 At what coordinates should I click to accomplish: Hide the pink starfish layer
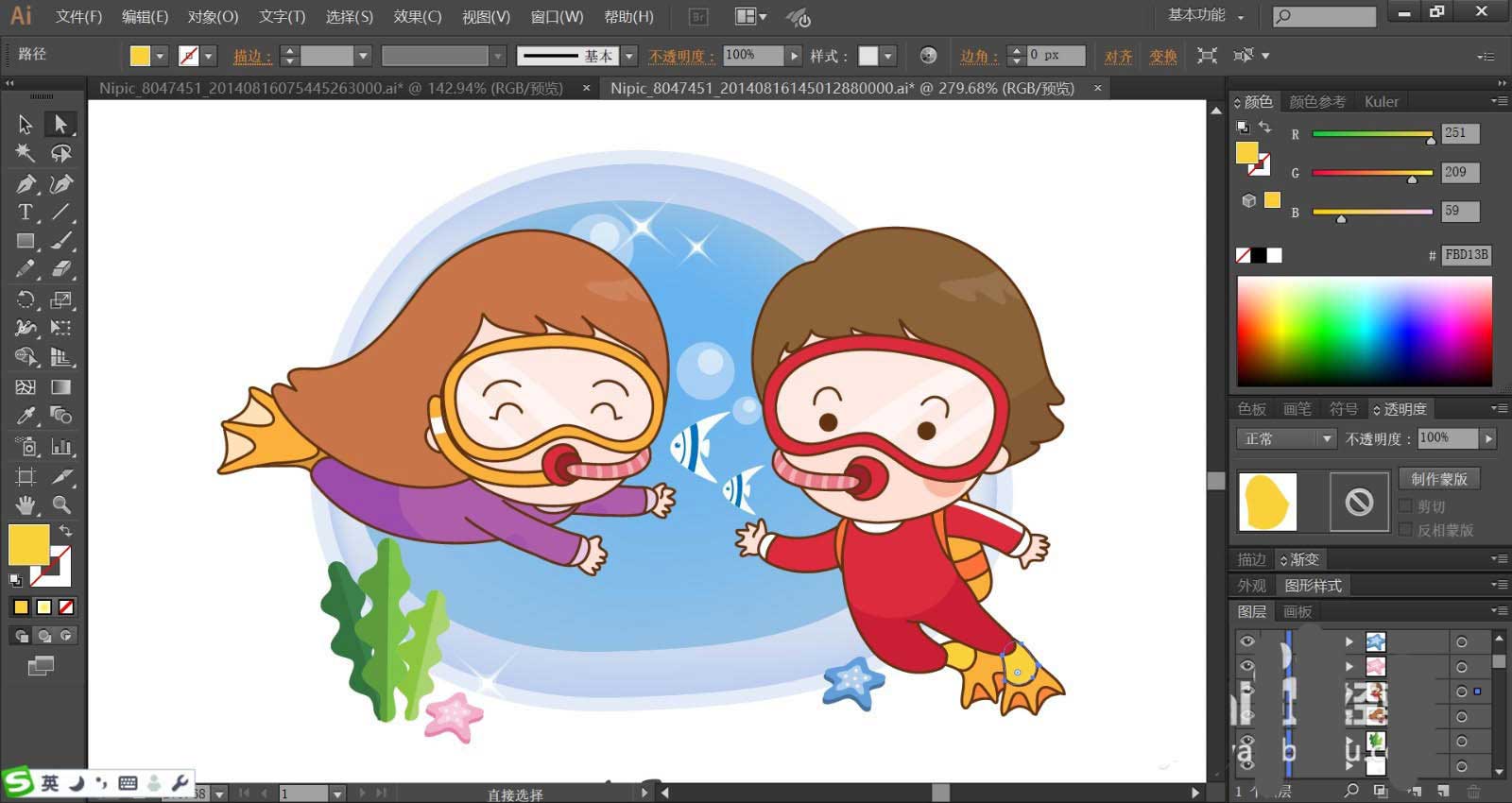click(x=1247, y=666)
